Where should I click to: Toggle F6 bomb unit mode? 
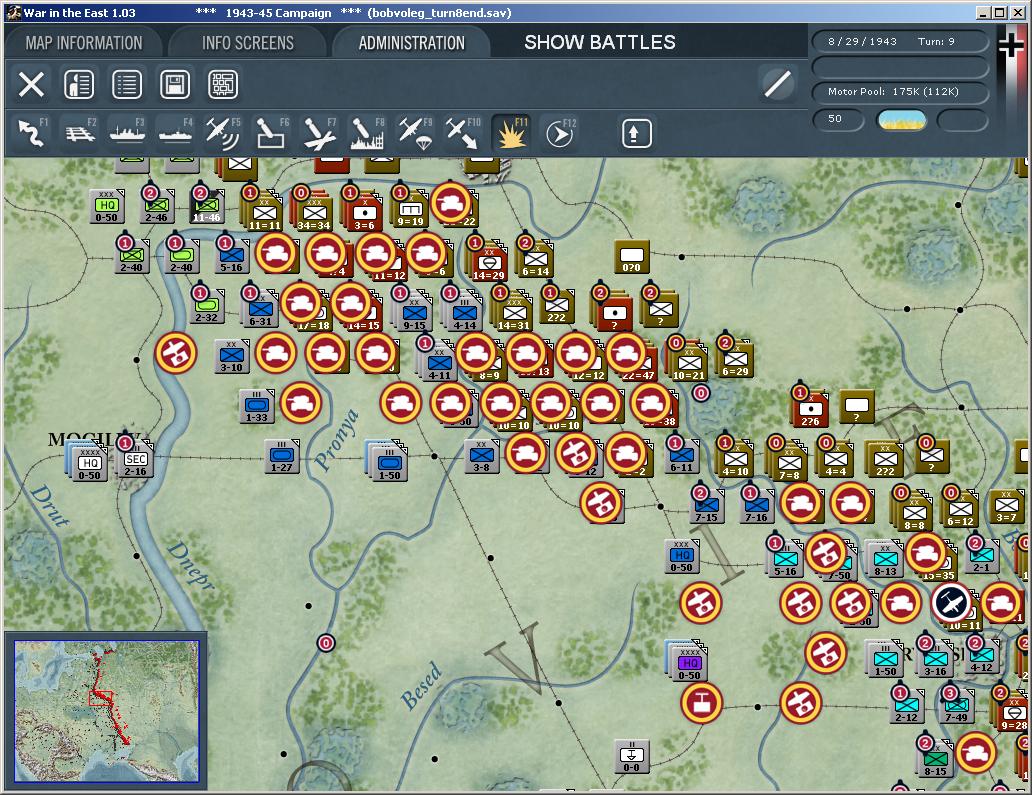[x=271, y=132]
